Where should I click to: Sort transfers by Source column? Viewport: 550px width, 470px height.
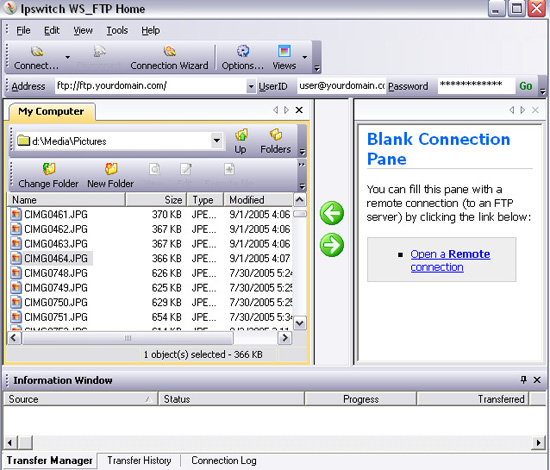[x=80, y=399]
